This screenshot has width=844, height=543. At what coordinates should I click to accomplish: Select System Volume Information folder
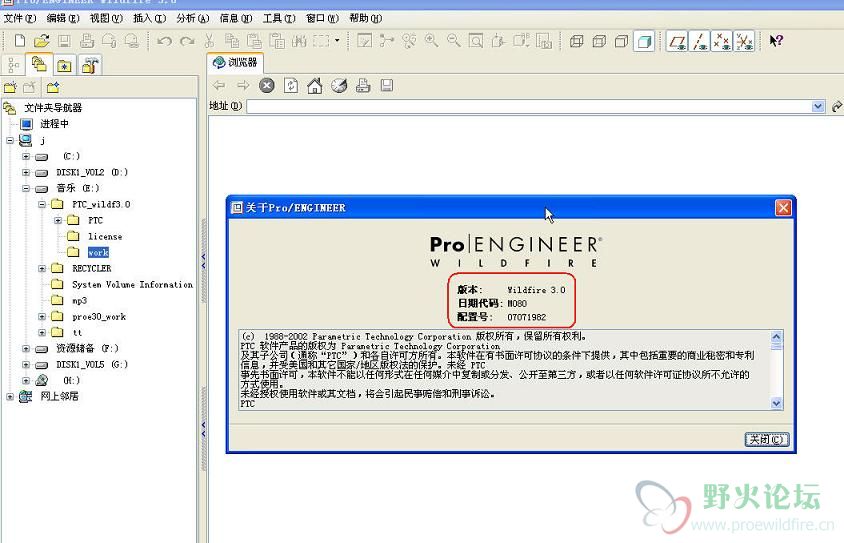tap(132, 284)
